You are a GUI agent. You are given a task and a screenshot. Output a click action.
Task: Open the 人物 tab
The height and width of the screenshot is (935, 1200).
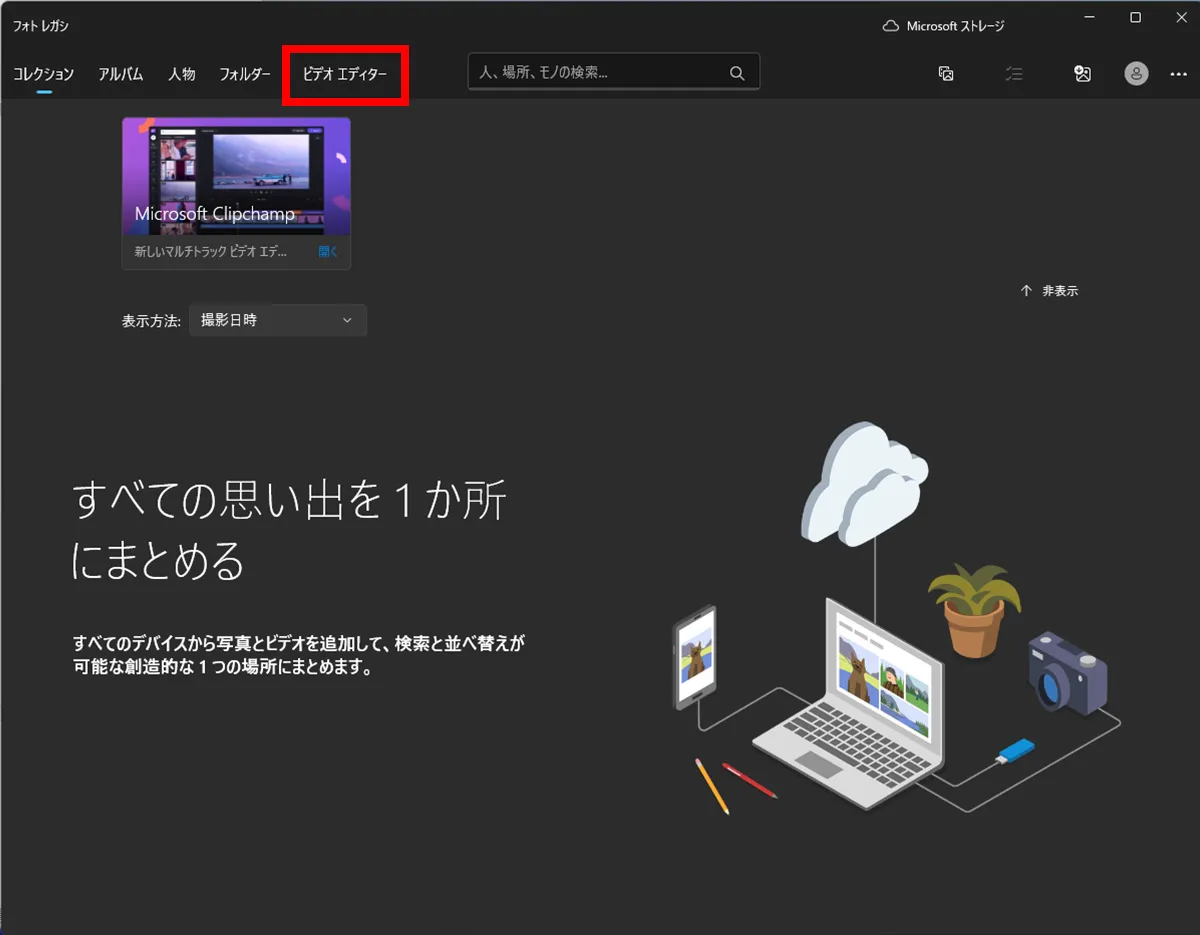(x=182, y=73)
